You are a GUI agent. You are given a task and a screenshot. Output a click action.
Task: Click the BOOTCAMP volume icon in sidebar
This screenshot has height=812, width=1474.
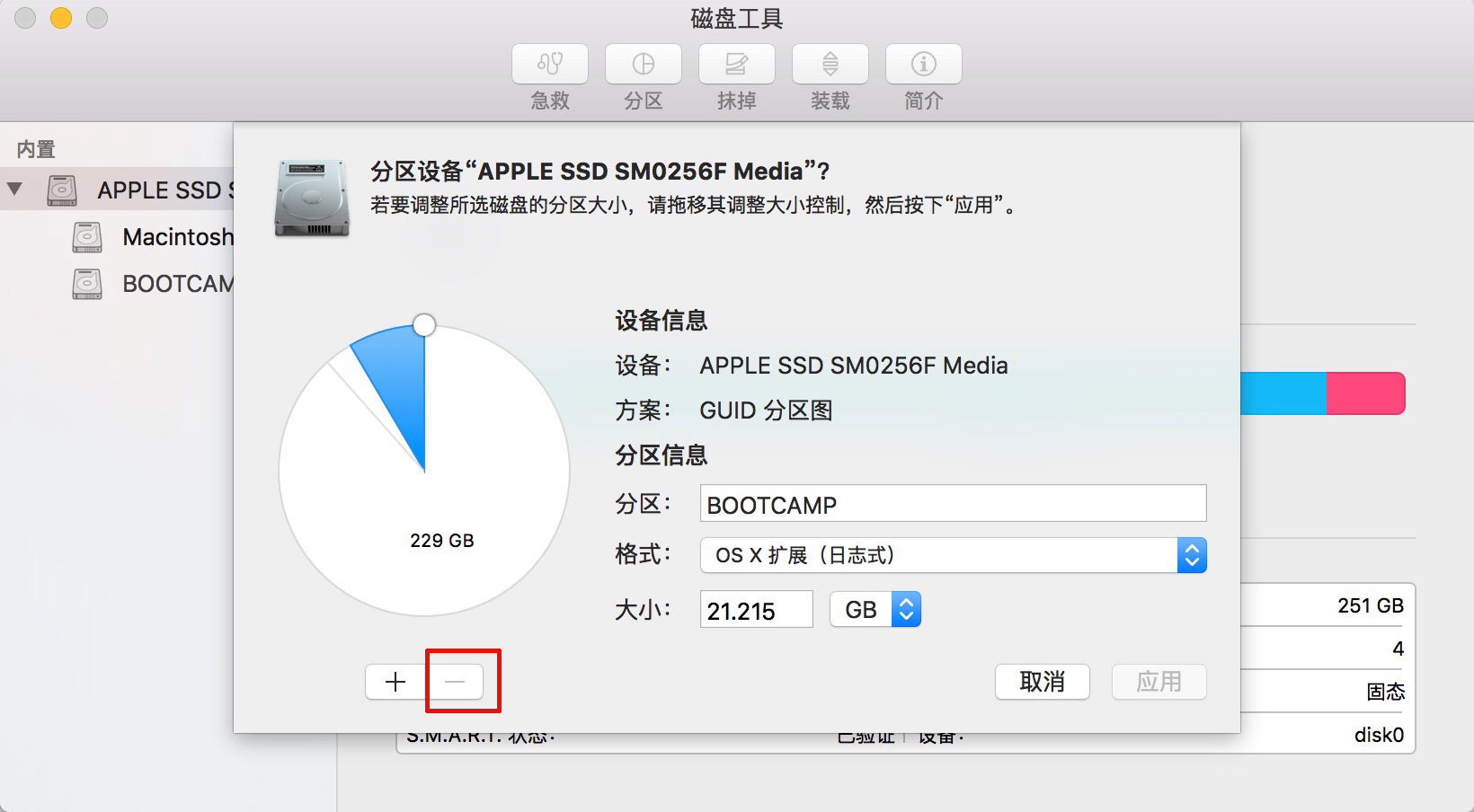click(x=86, y=284)
